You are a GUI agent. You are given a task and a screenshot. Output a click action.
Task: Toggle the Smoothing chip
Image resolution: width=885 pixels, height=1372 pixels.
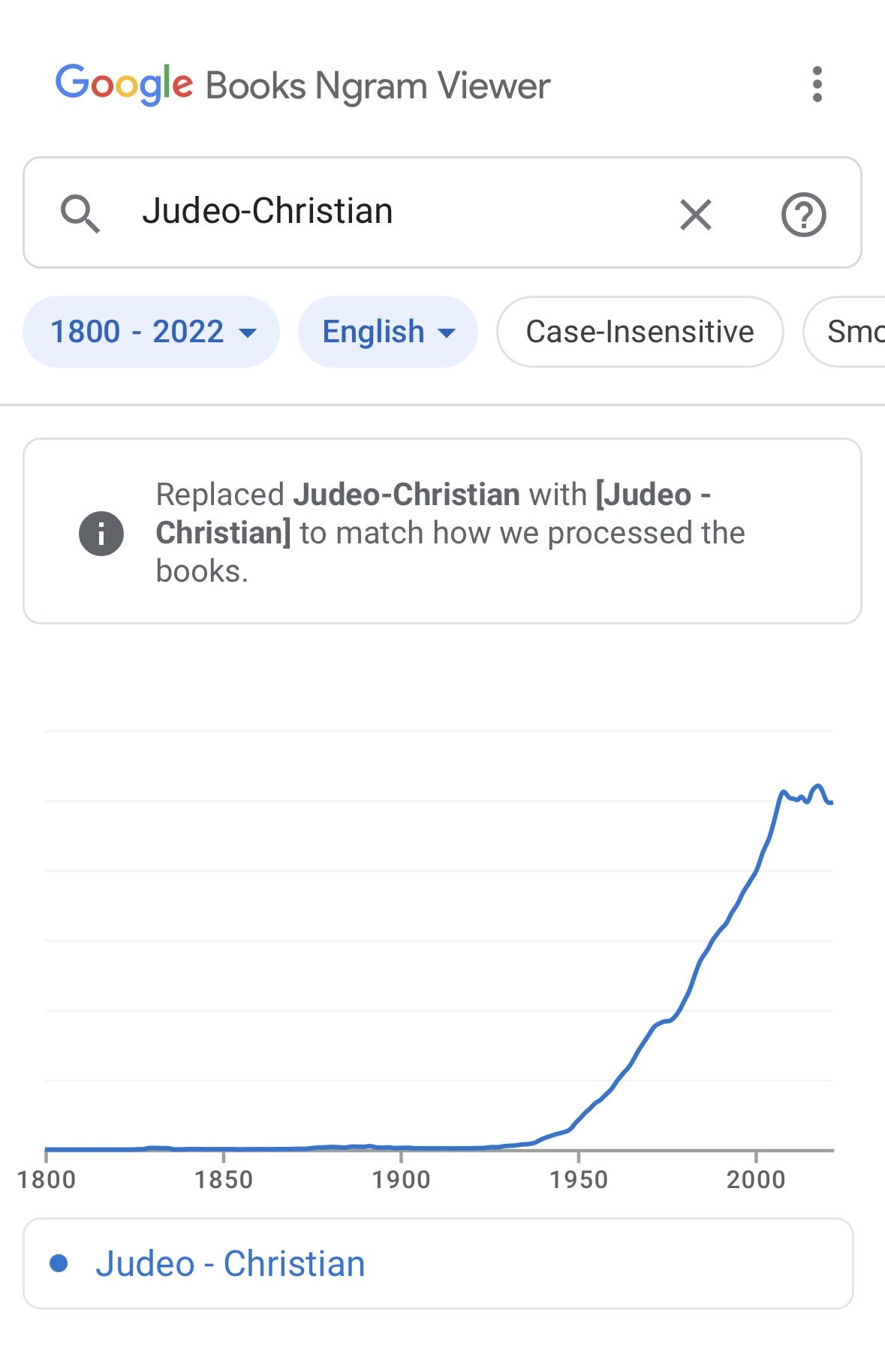point(844,332)
